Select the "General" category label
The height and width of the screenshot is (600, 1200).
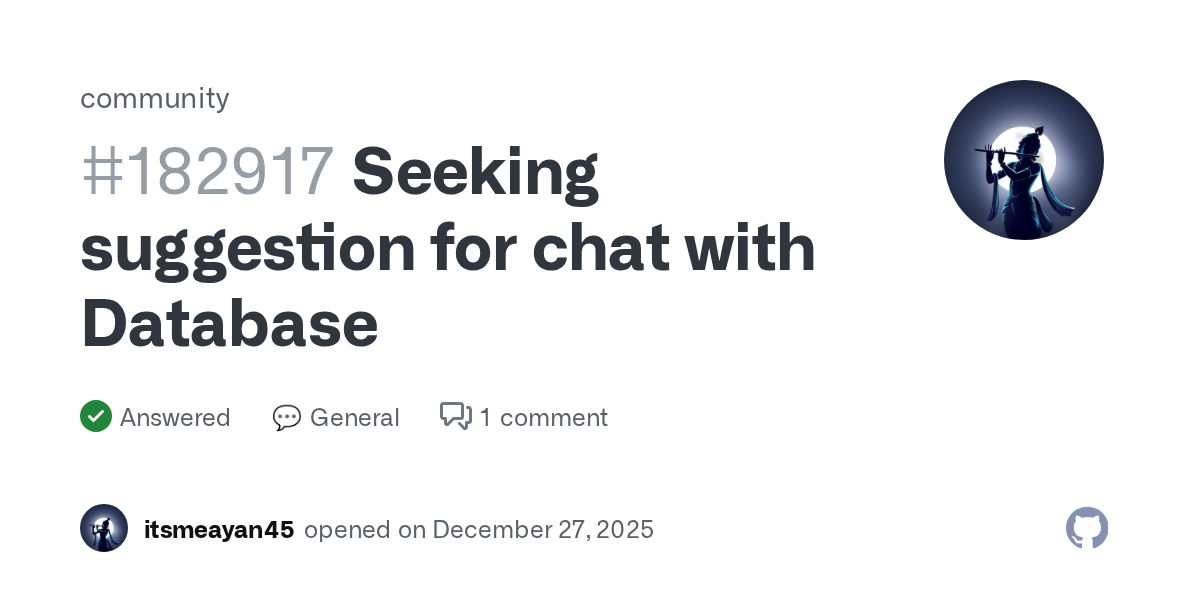click(354, 417)
